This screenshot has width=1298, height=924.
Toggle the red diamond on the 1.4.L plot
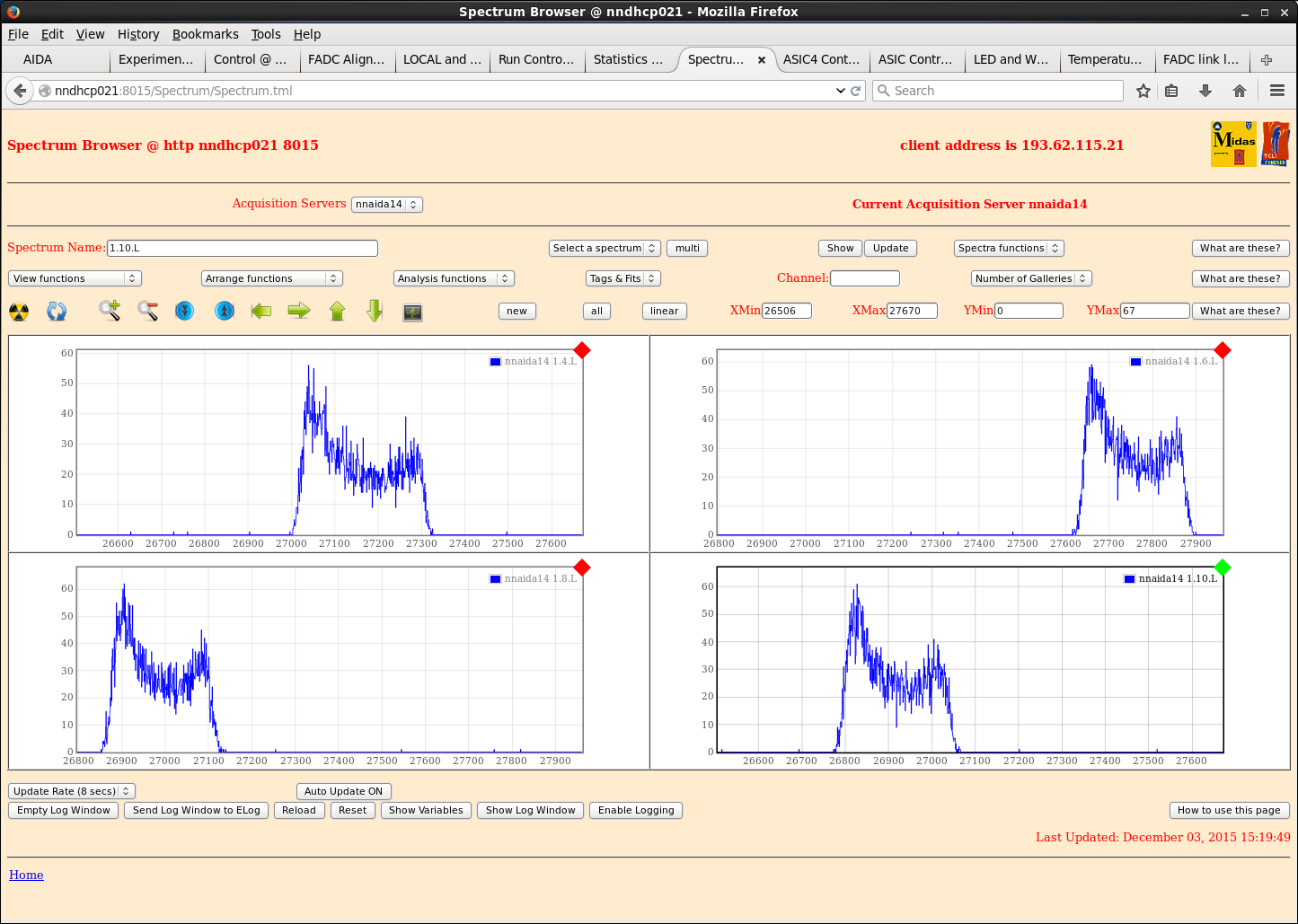tap(582, 350)
